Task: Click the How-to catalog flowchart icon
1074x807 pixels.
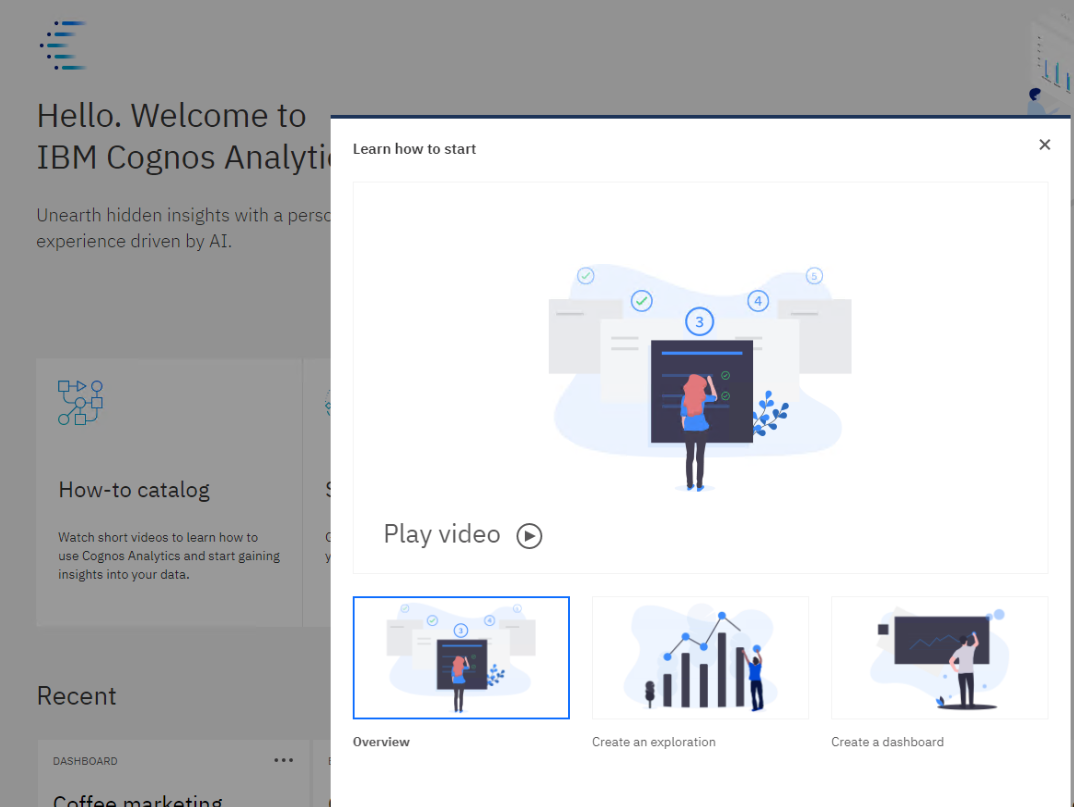Action: point(79,402)
